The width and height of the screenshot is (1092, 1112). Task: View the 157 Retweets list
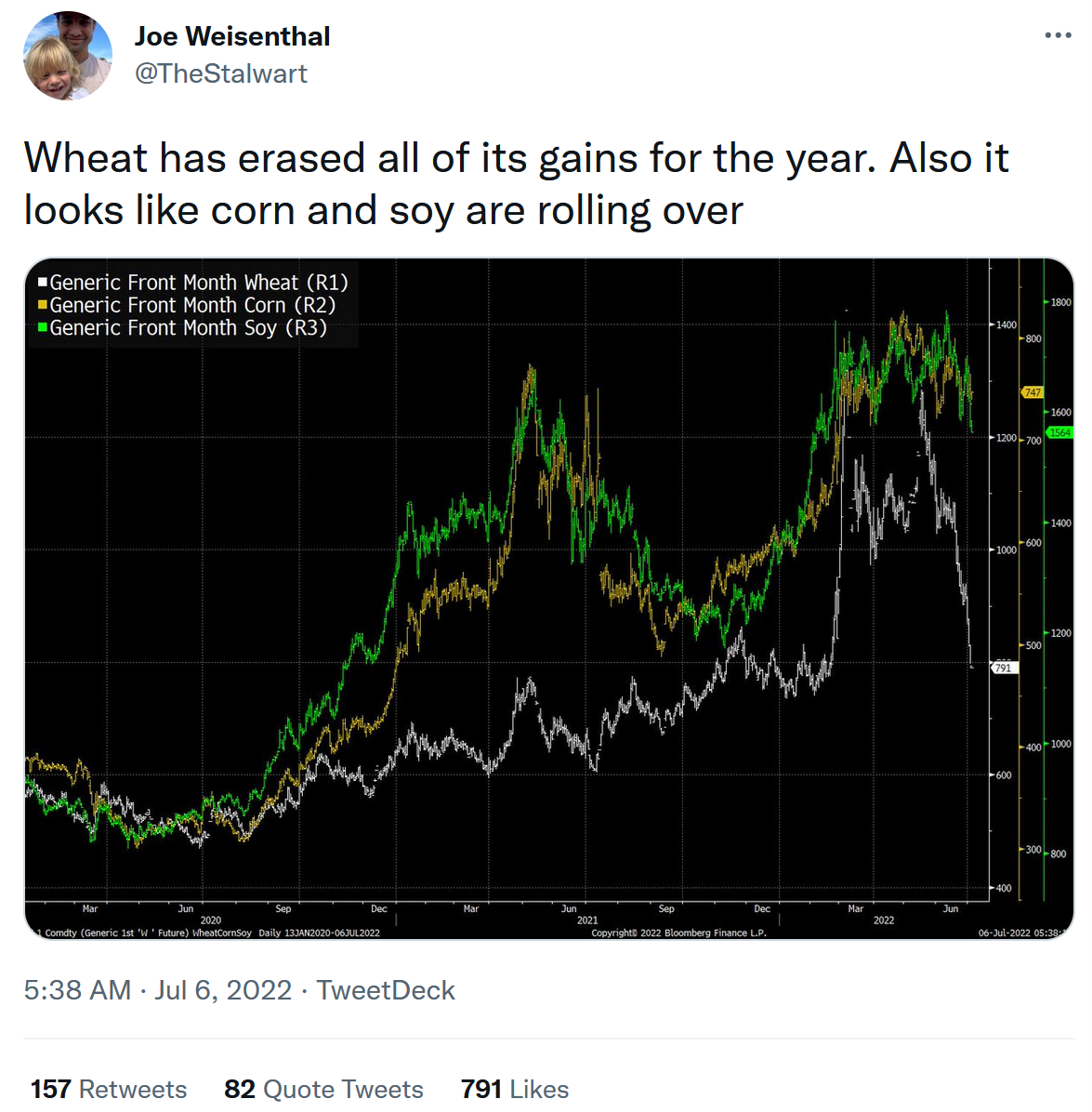[x=109, y=1089]
